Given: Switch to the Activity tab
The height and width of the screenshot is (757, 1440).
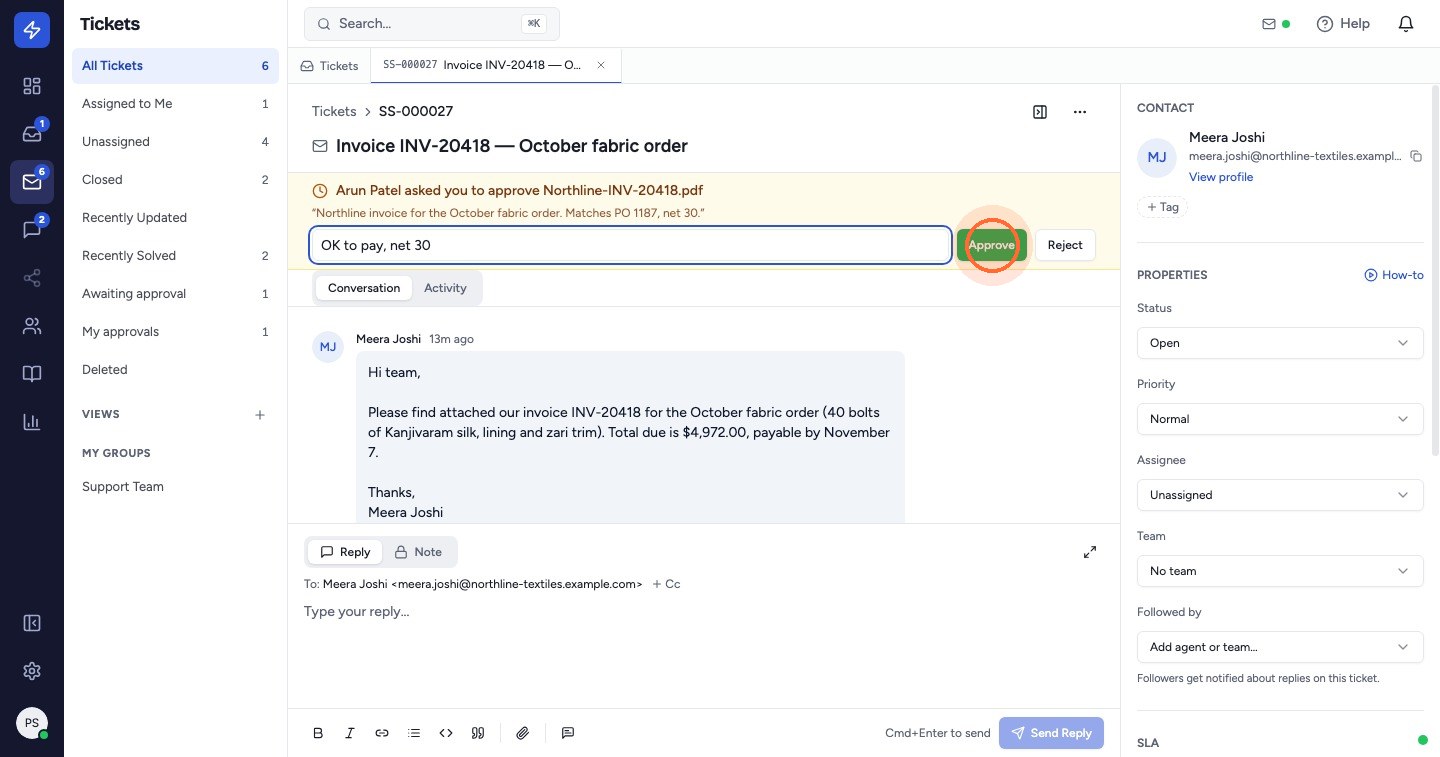Looking at the screenshot, I should [445, 288].
